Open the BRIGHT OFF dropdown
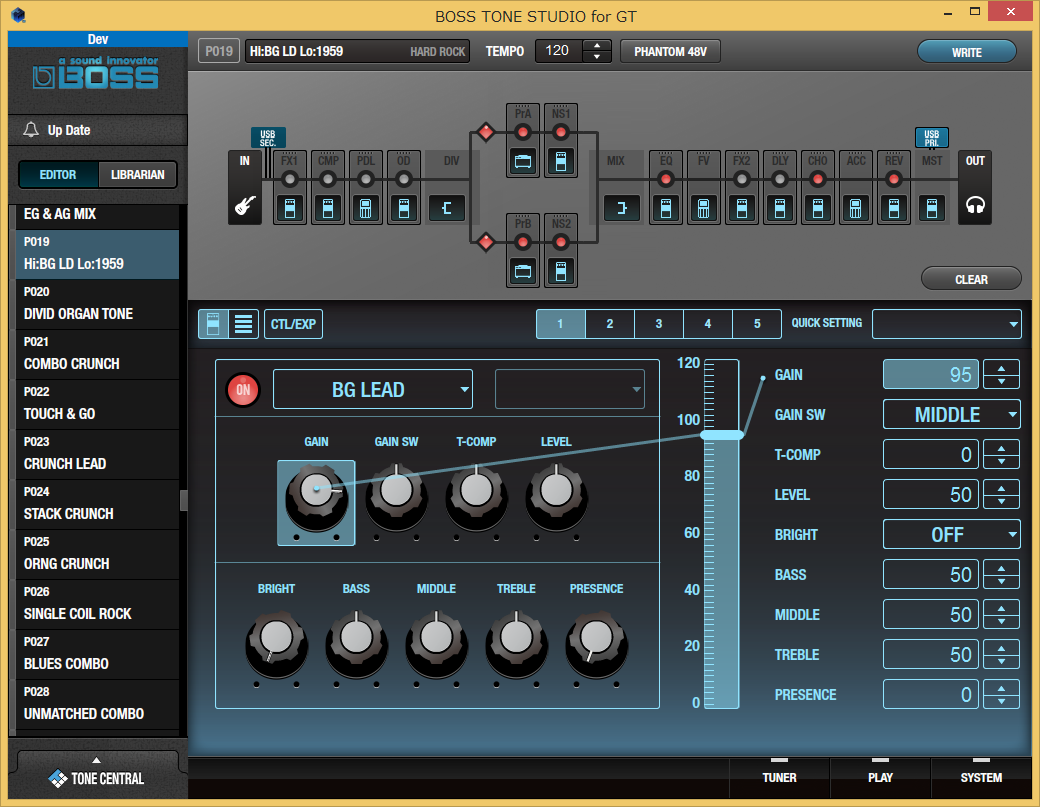The image size is (1040, 807). pos(951,534)
